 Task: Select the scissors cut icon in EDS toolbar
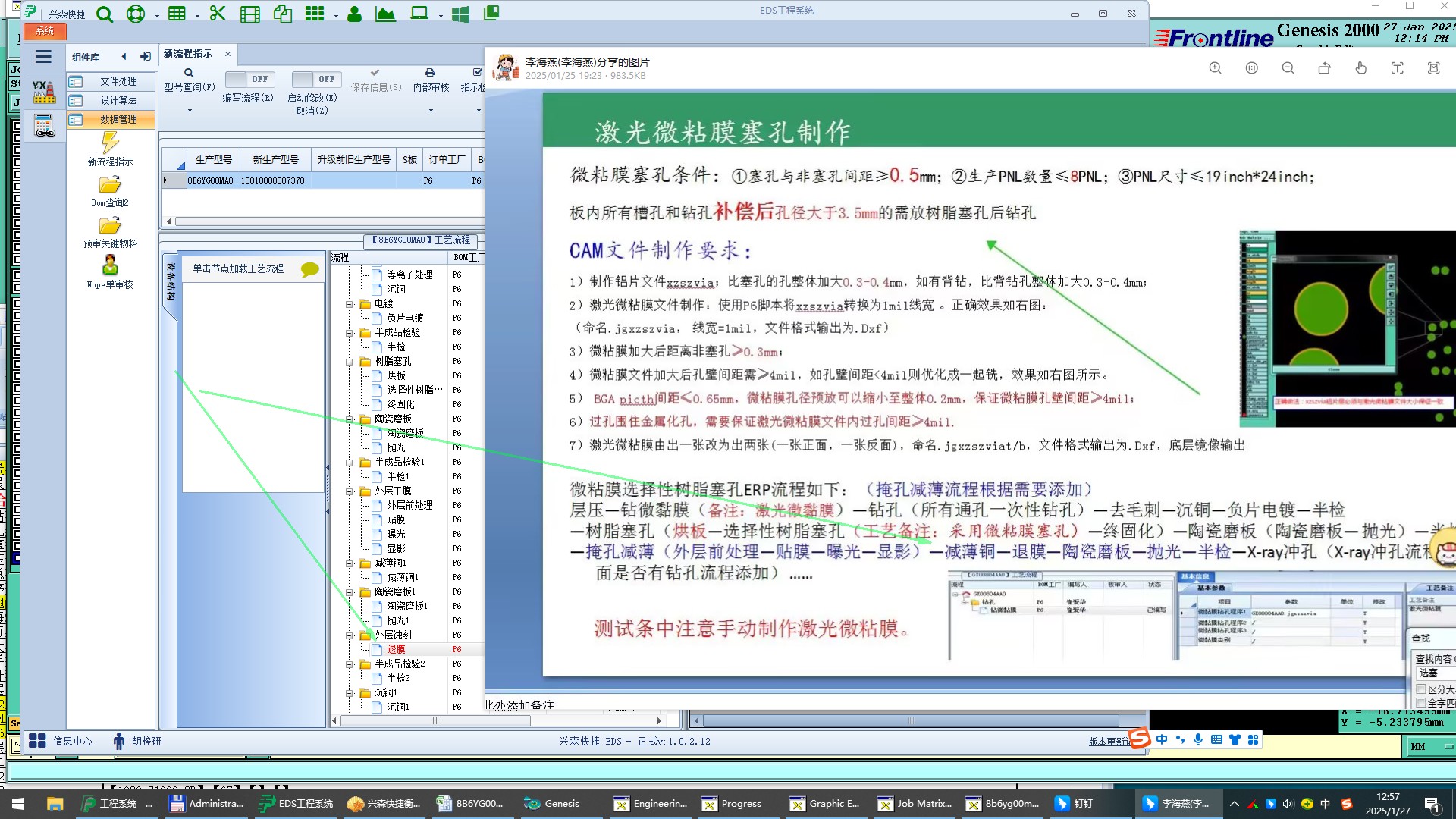[x=218, y=14]
